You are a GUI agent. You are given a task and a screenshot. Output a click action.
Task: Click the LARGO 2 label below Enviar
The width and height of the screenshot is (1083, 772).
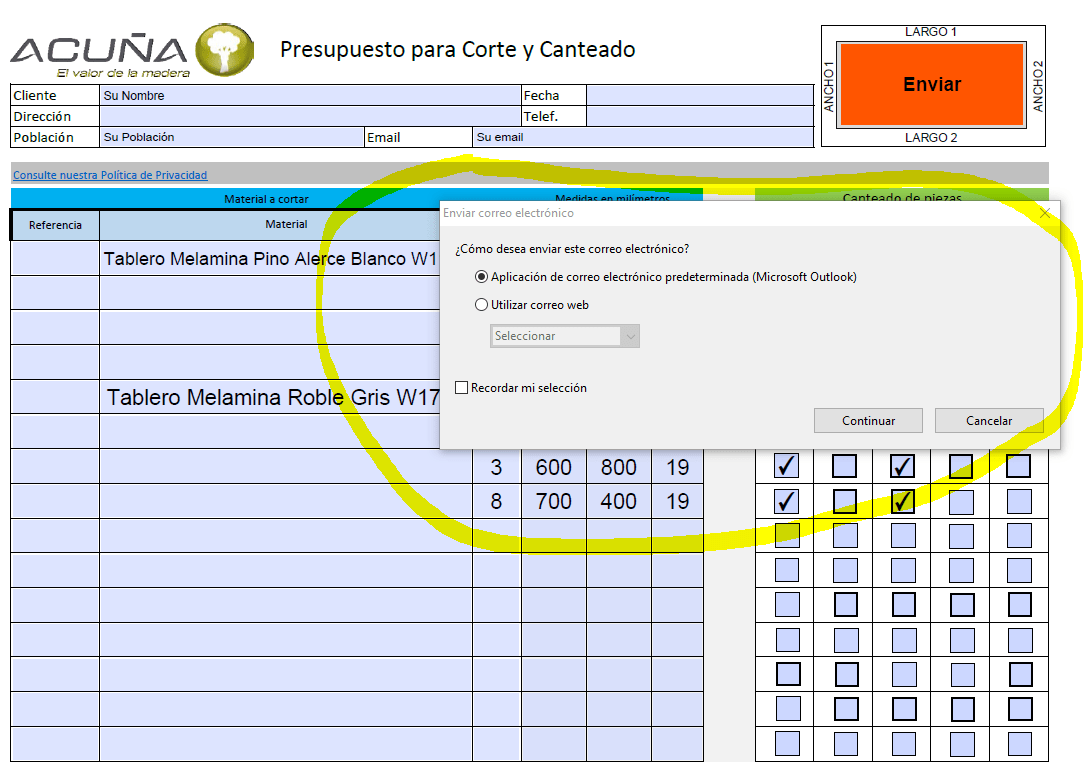point(930,137)
